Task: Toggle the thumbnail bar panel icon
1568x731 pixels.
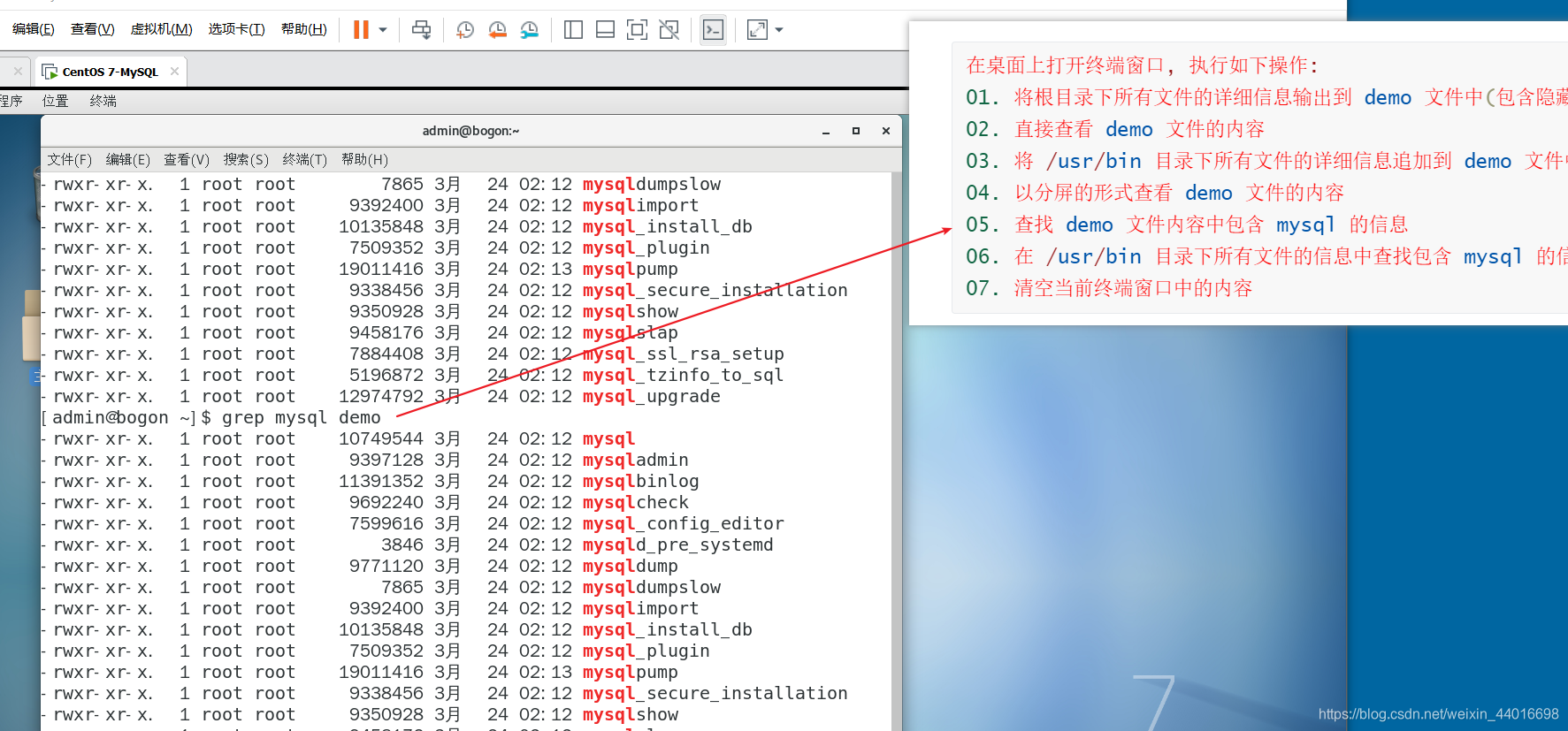Action: click(605, 30)
